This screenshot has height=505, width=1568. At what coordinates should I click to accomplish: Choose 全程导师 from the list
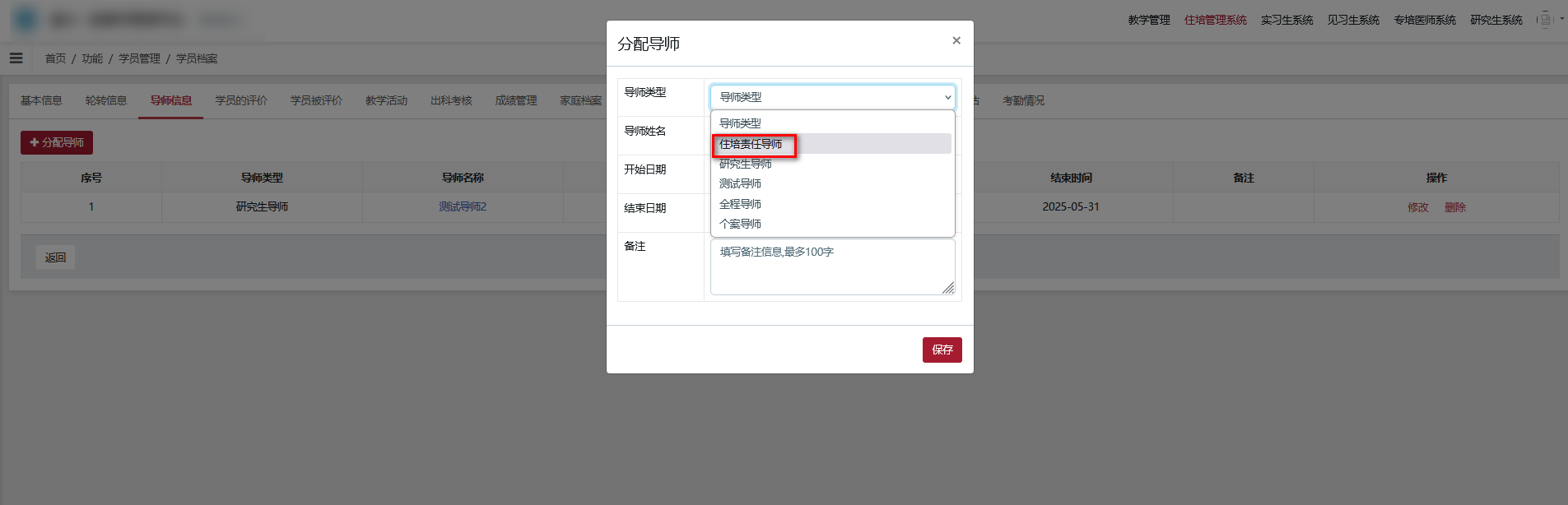832,204
